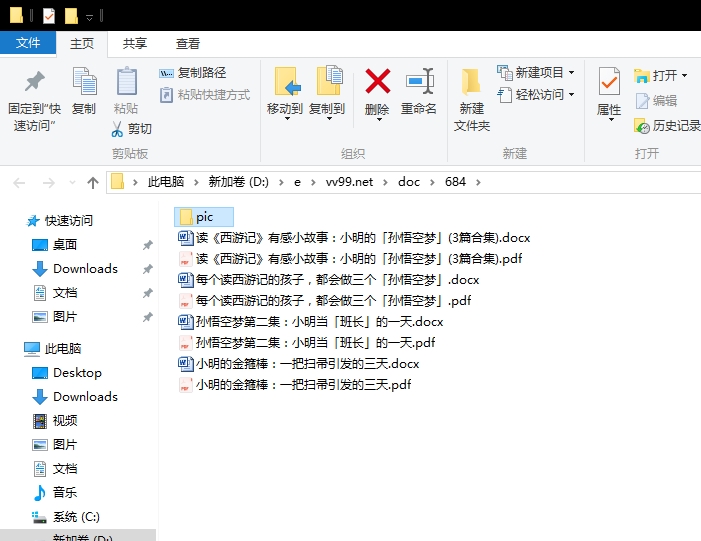Click the Properties (属性) checkmark icon
This screenshot has height=541, width=701.
point(609,81)
